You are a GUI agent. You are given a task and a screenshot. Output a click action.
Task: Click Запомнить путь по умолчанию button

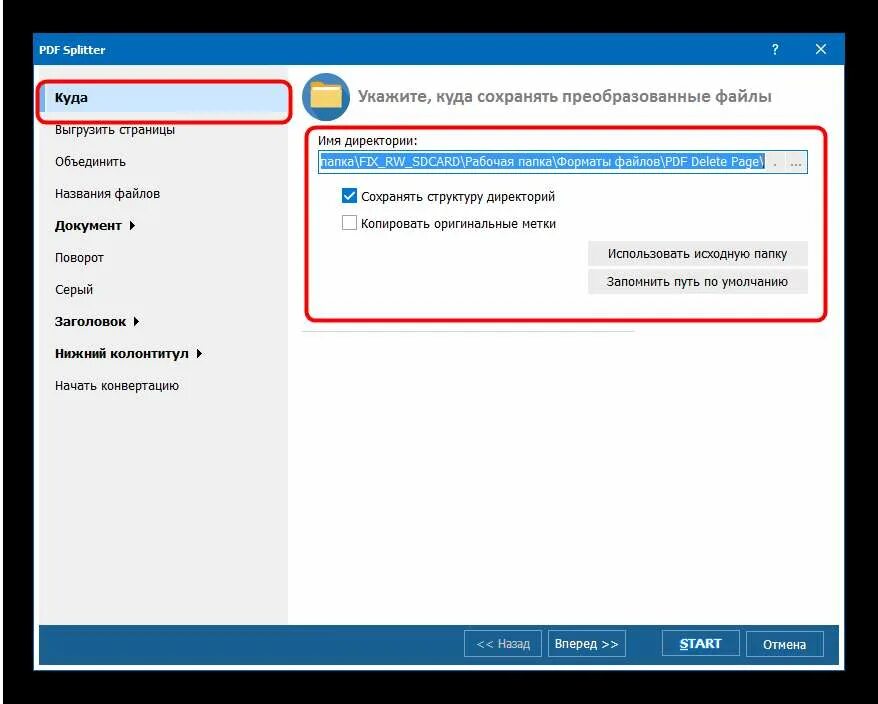[697, 282]
